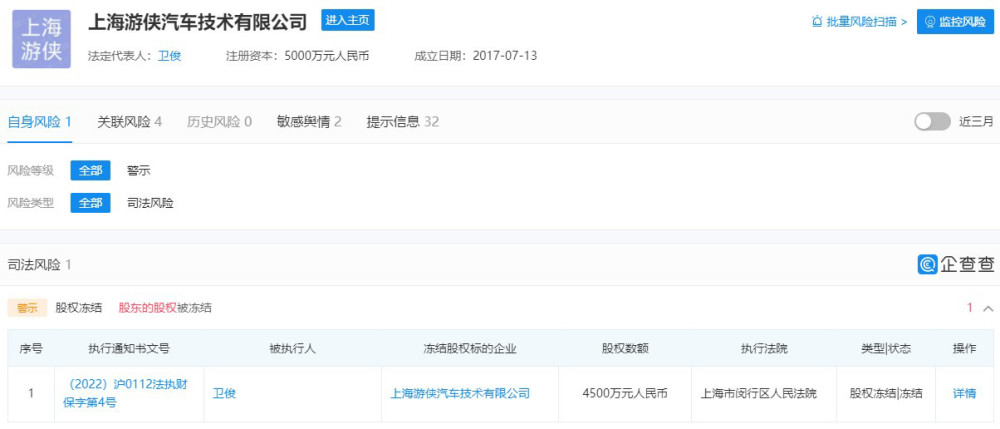1000x429 pixels.
Task: Click the 监控风险 monitor button
Action: click(x=955, y=22)
